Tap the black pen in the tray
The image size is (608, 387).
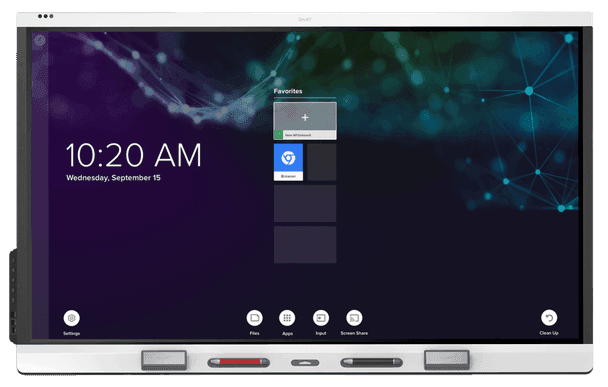[371, 363]
